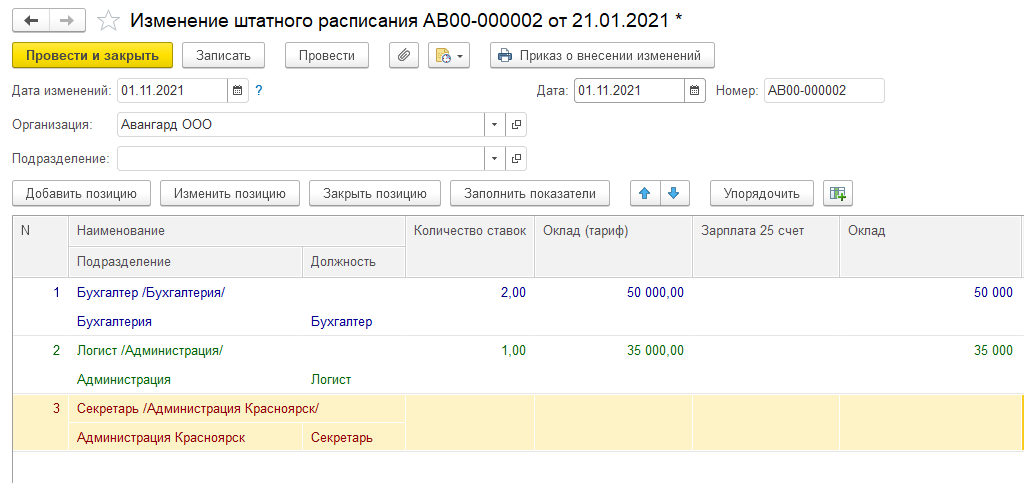Click the Номер input field

tap(823, 91)
